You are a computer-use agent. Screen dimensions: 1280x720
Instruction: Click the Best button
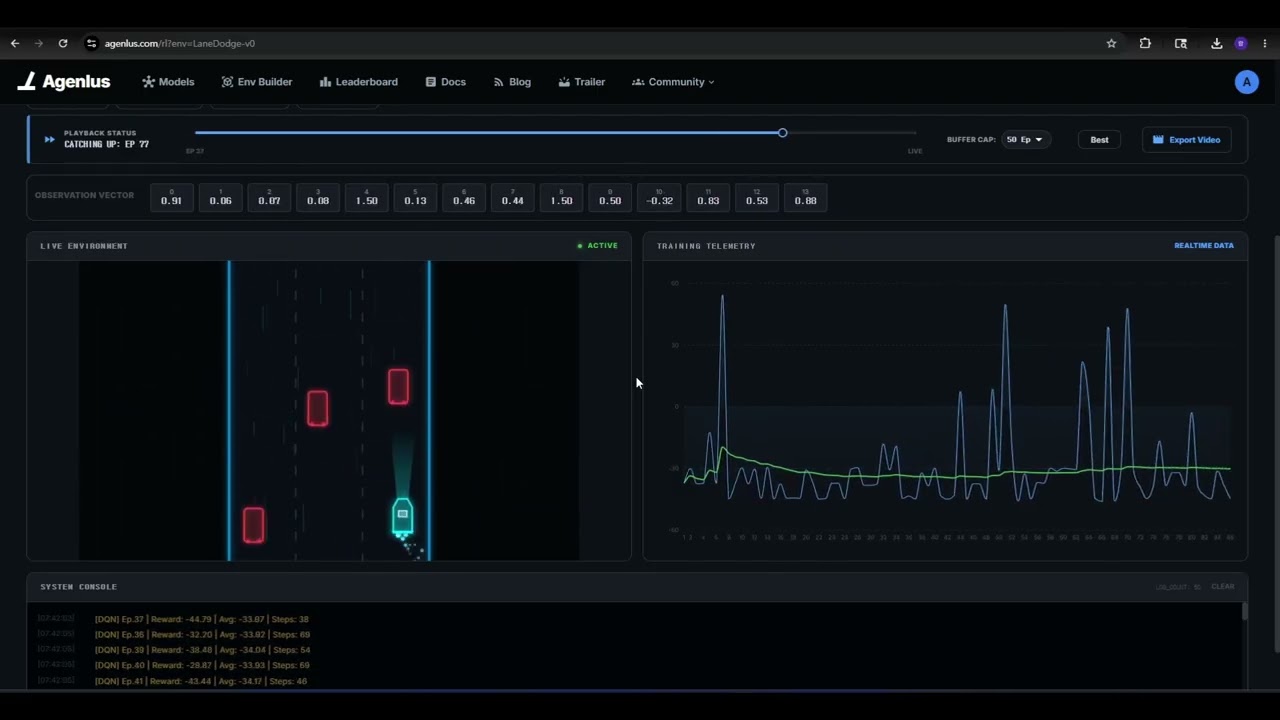point(1099,140)
